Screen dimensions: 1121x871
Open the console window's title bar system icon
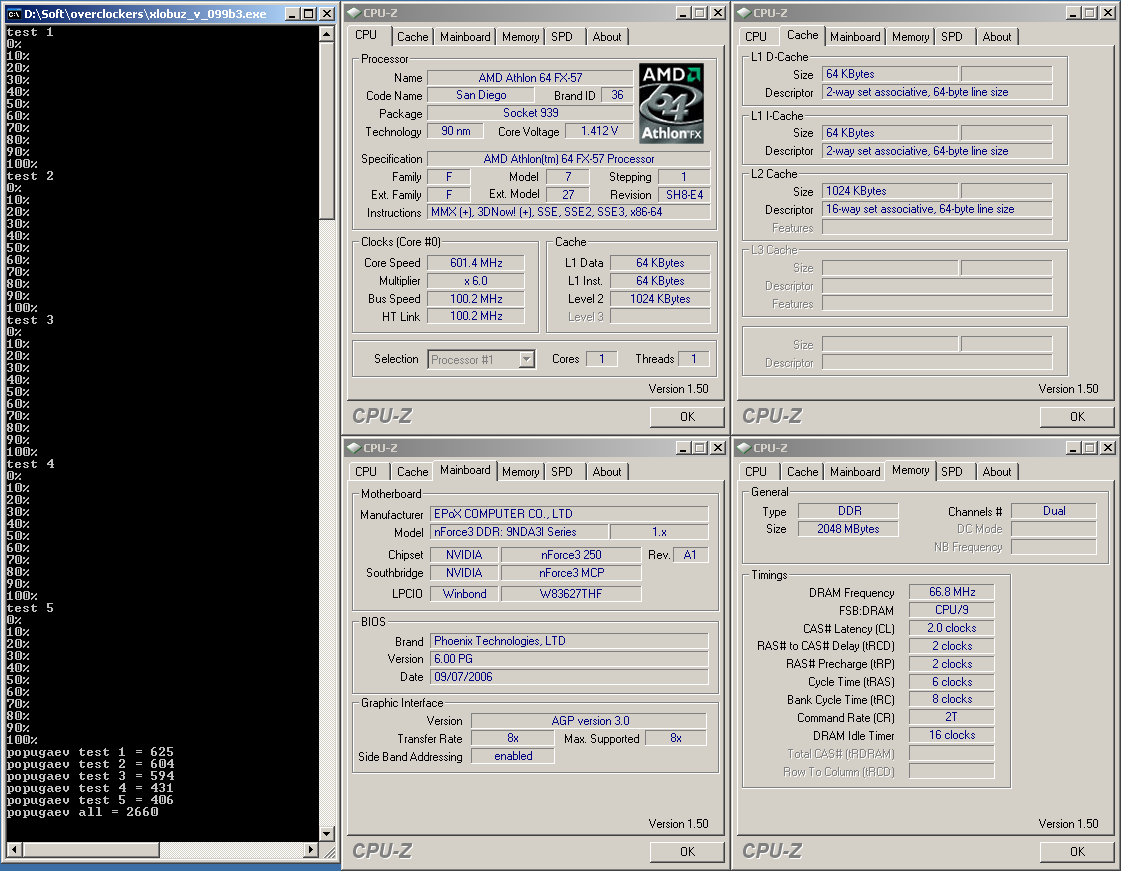14,14
